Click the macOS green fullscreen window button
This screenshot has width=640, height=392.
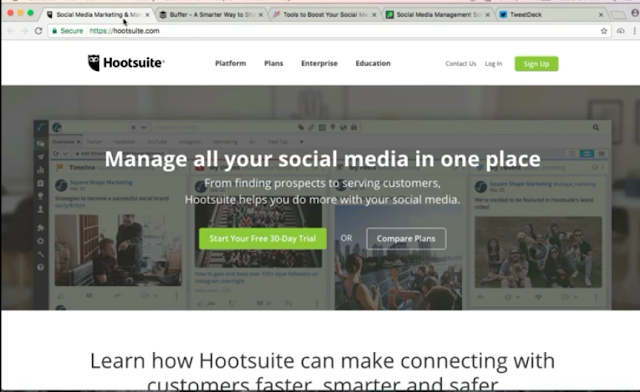(x=30, y=13)
